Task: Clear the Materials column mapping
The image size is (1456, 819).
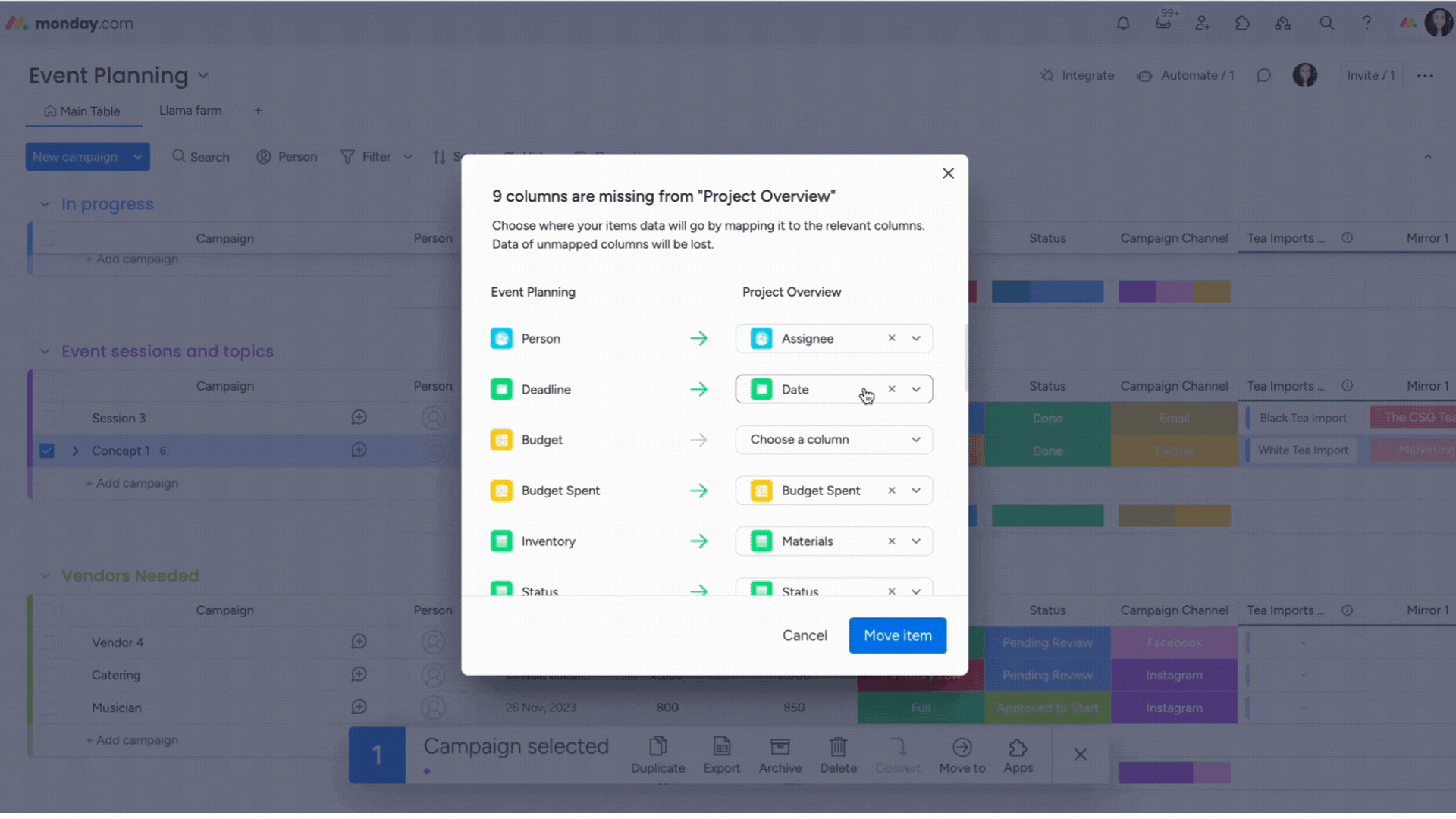Action: 892,541
